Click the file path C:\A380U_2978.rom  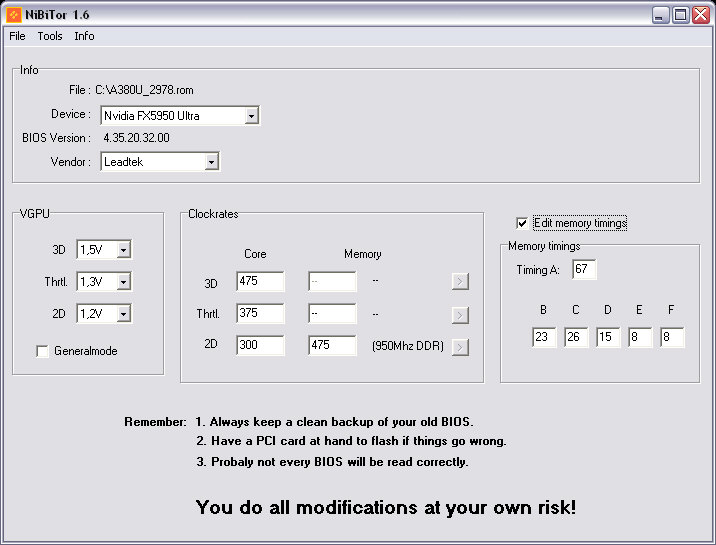click(x=144, y=90)
